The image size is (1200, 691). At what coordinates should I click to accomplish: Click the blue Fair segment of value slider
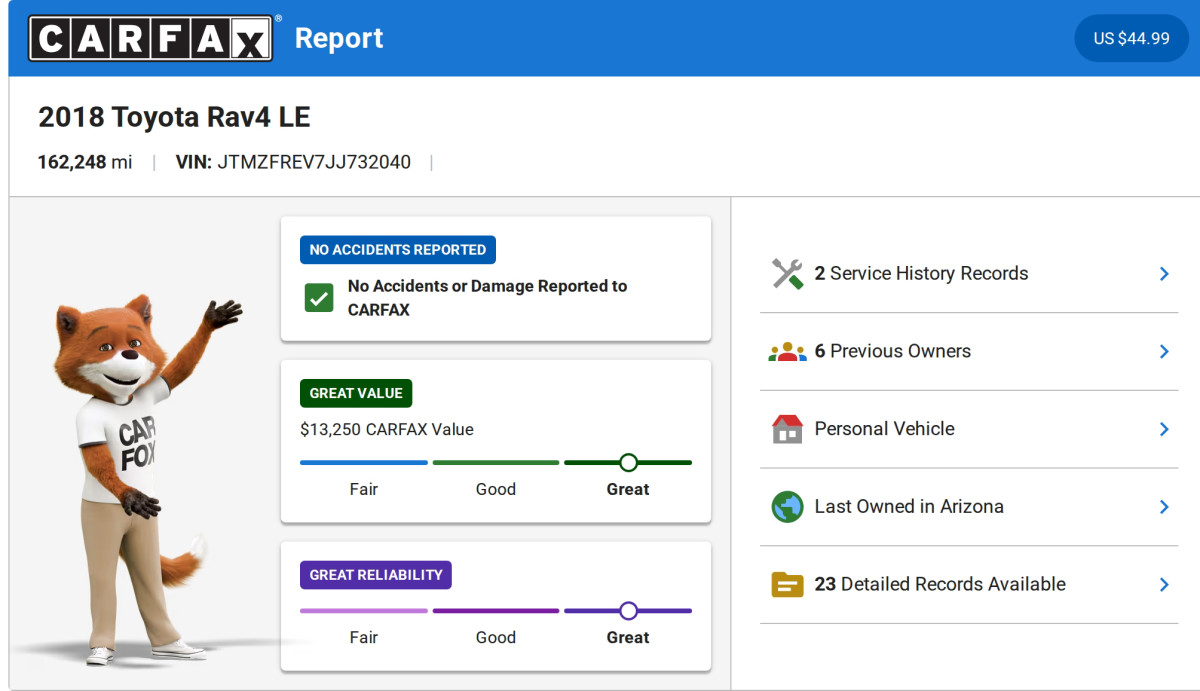click(364, 462)
